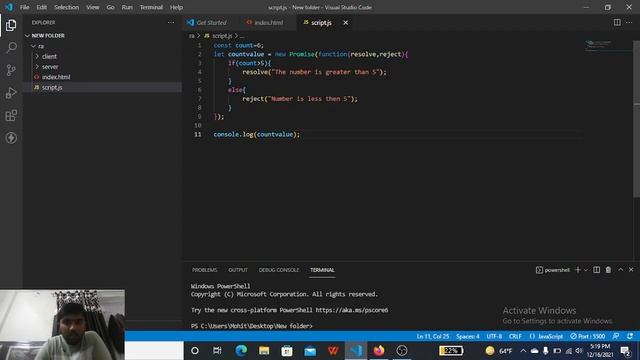Open the Selection menu
The image size is (640, 360).
(x=66, y=7)
